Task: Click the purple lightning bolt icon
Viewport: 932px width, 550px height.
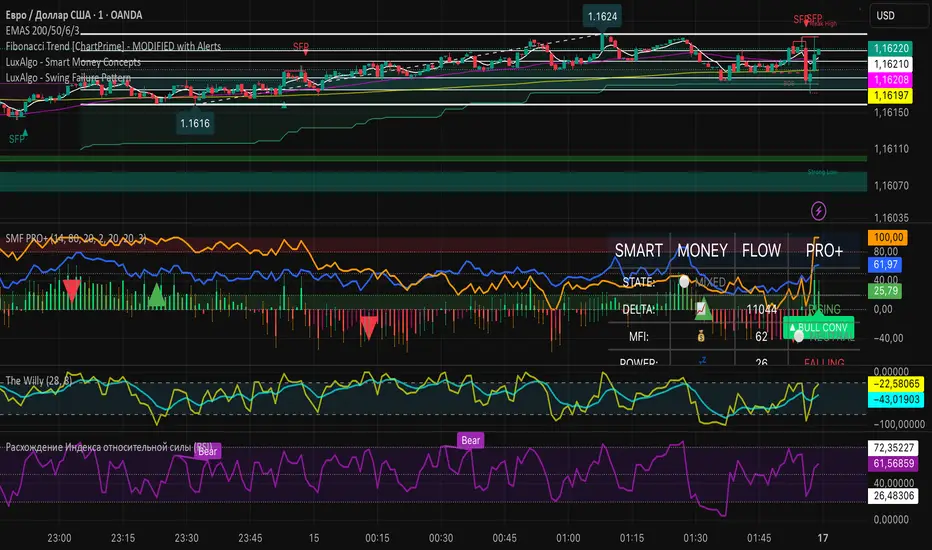Action: click(819, 211)
